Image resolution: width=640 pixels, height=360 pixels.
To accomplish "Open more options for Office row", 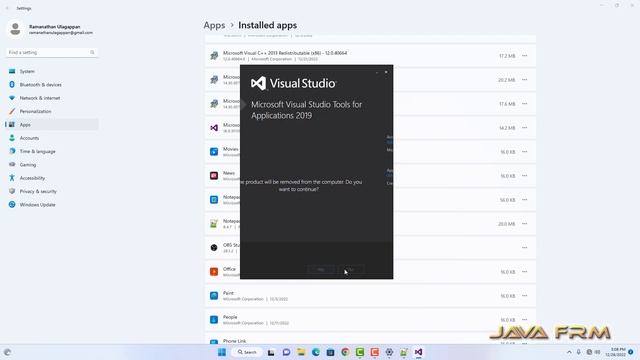I will click(524, 271).
